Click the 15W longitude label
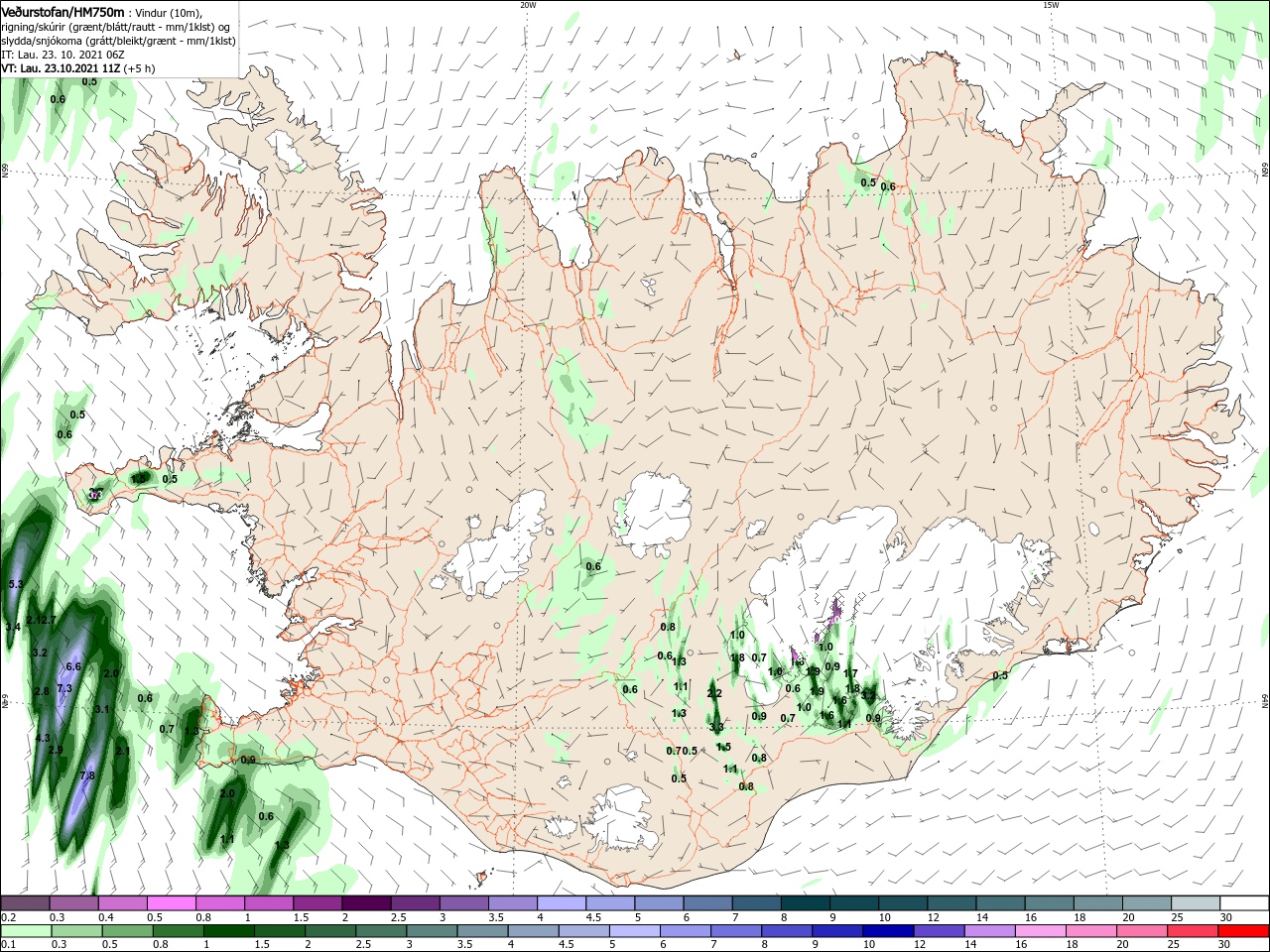The width and height of the screenshot is (1270, 952). click(1051, 5)
